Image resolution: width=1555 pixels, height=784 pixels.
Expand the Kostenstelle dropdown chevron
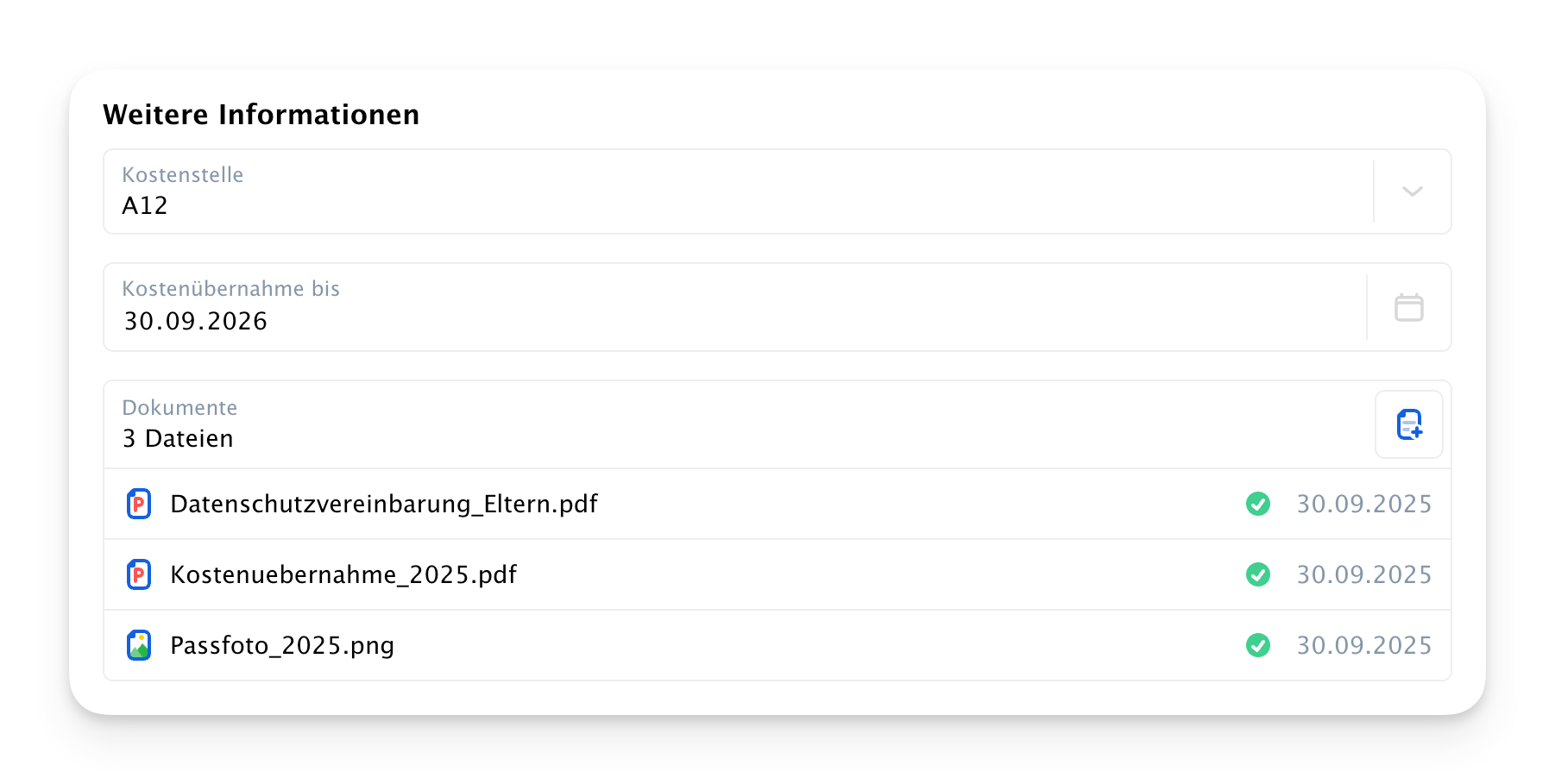[1413, 191]
